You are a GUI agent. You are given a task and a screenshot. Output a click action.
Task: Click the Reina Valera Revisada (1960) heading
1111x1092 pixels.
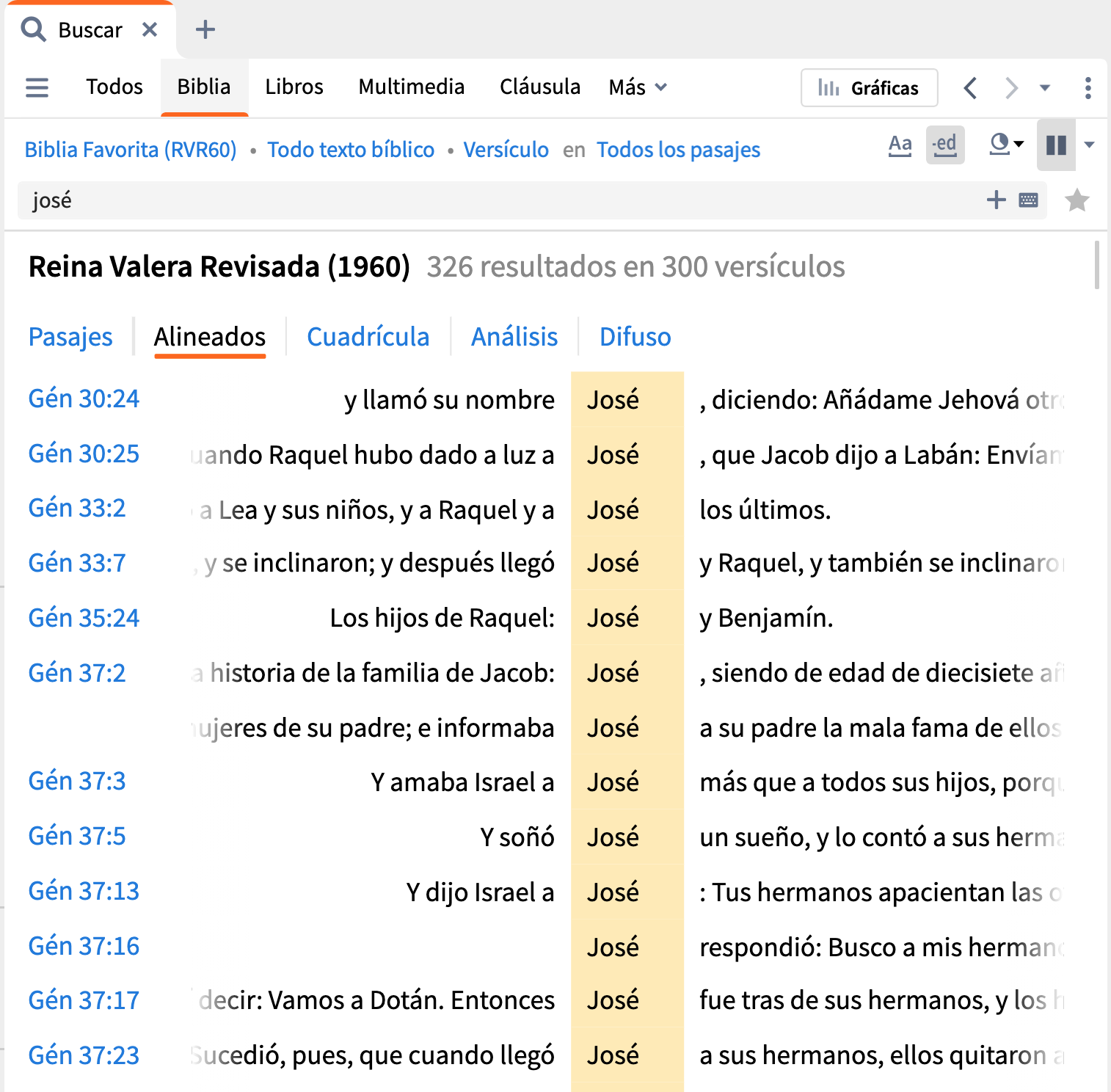pyautogui.click(x=219, y=266)
